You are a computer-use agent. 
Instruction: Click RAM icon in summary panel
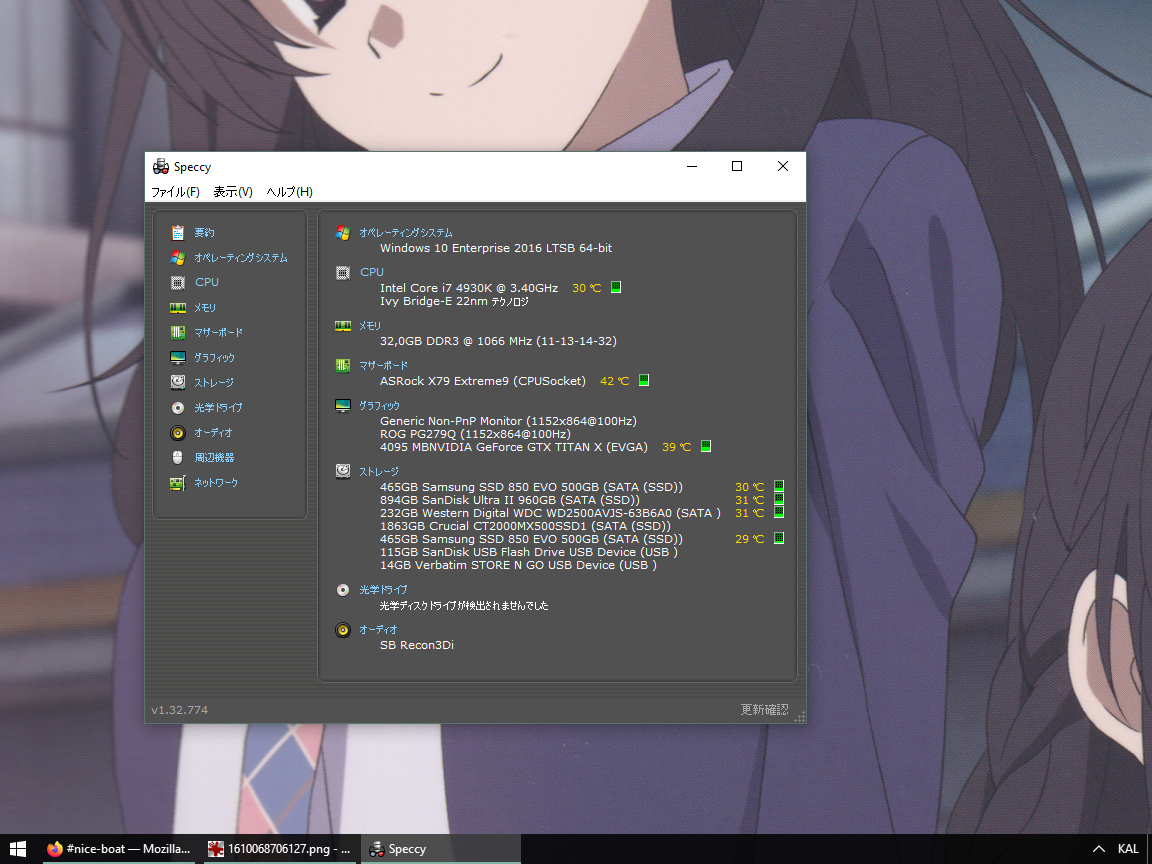pyautogui.click(x=343, y=325)
